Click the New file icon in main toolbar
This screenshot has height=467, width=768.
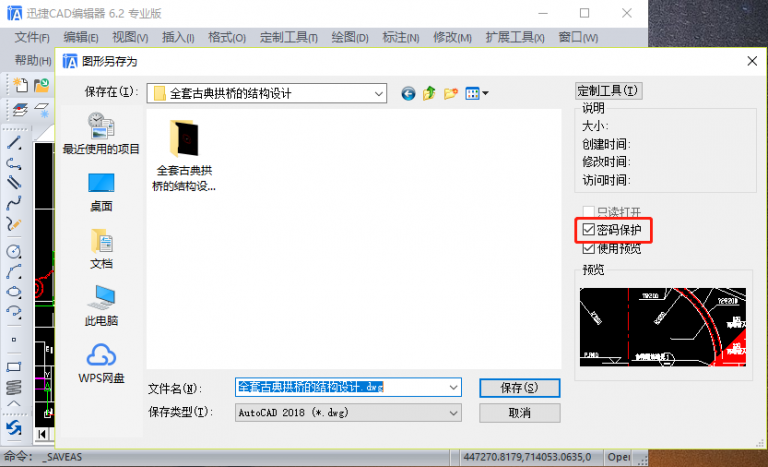20,85
